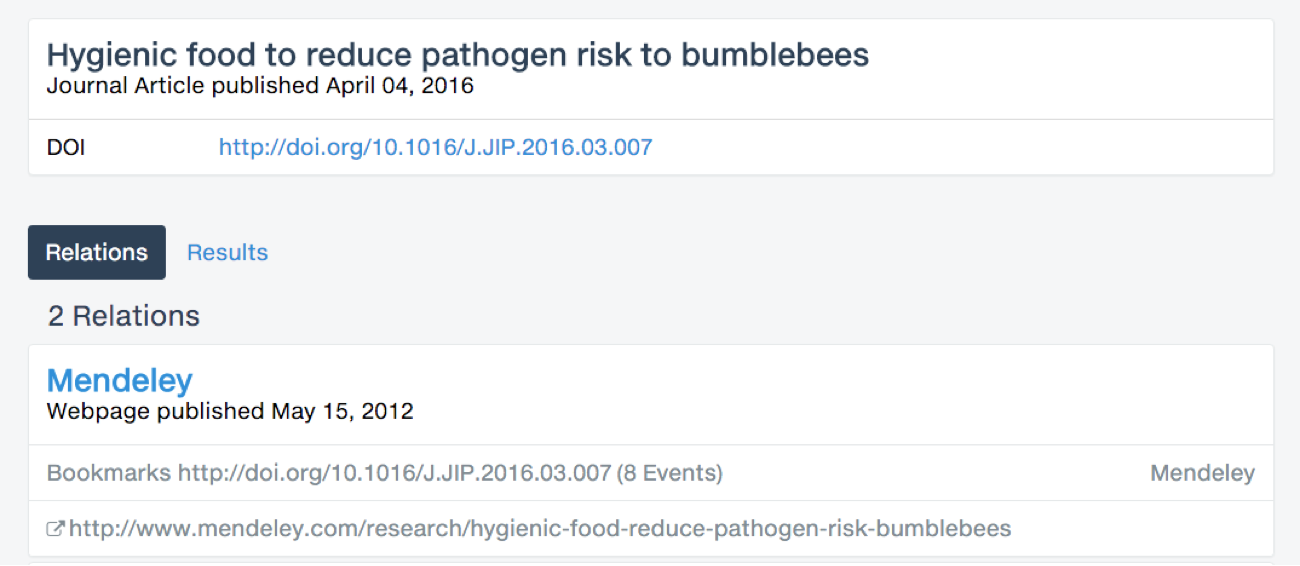Click the "(8 Events)" count text
Viewport: 1300px width, 566px height.
click(x=669, y=473)
